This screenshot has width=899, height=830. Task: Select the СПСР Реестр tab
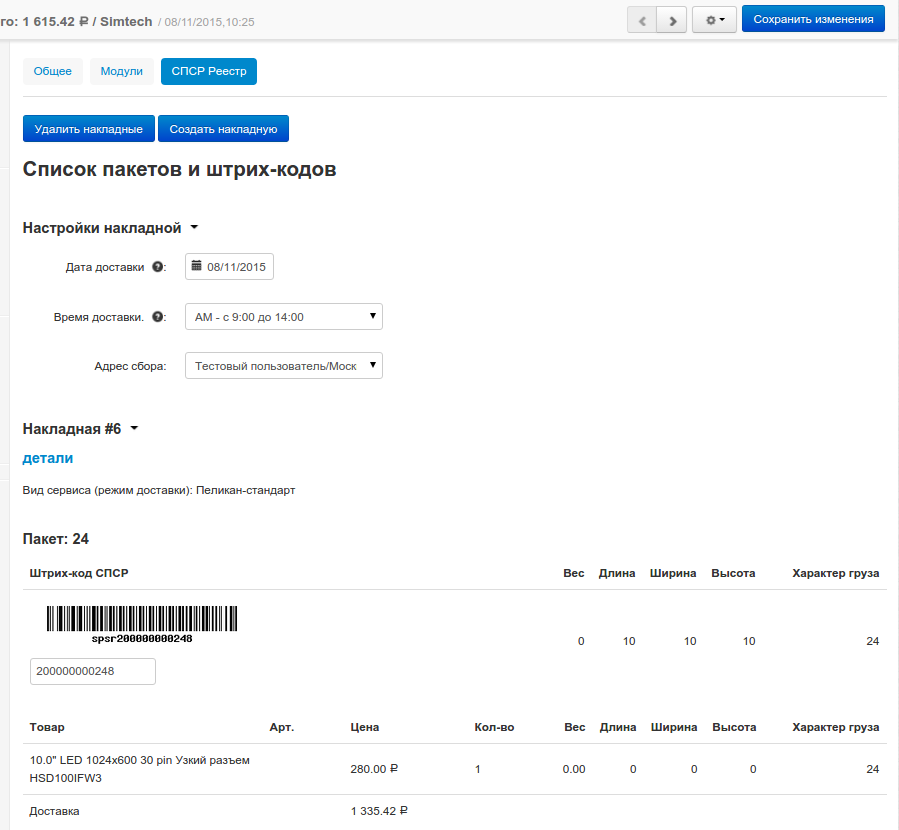pyautogui.click(x=208, y=72)
